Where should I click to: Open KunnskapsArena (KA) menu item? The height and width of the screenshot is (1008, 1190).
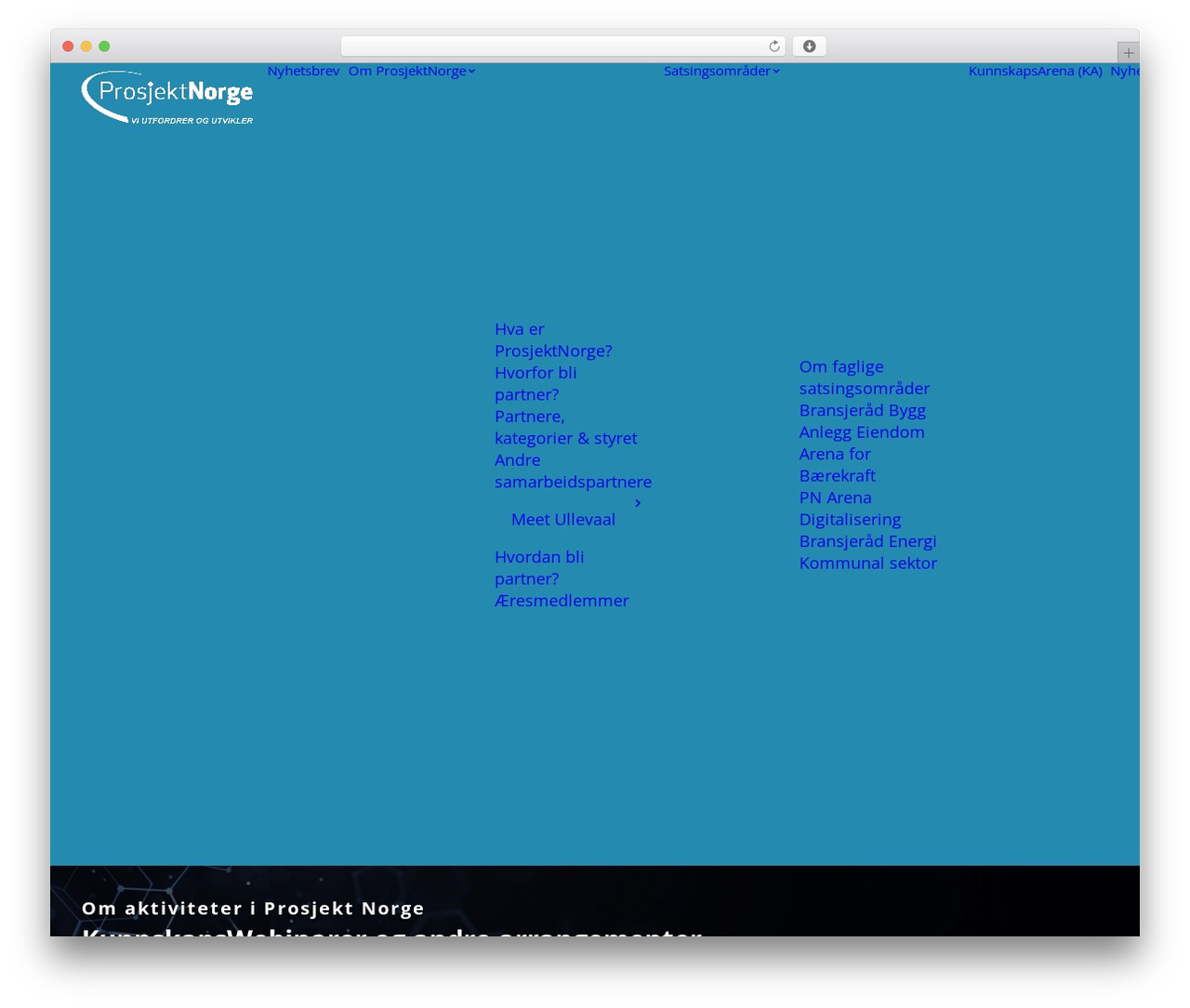pos(1035,71)
